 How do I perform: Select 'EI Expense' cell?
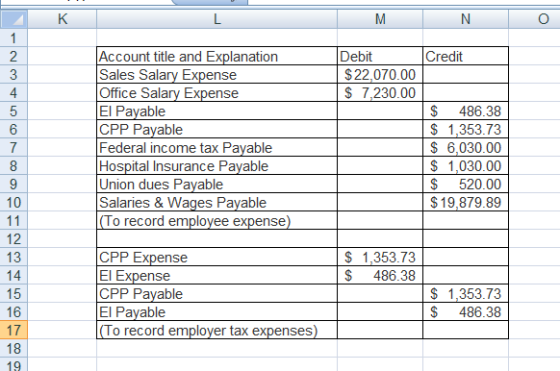(x=217, y=275)
